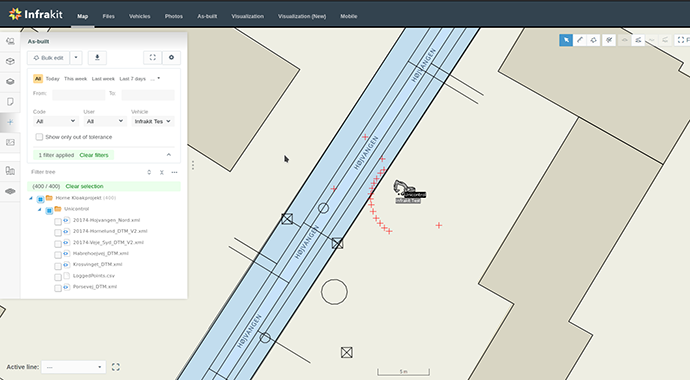This screenshot has width=690, height=380.
Task: Click the Filter tree search field
Action: 86,172
